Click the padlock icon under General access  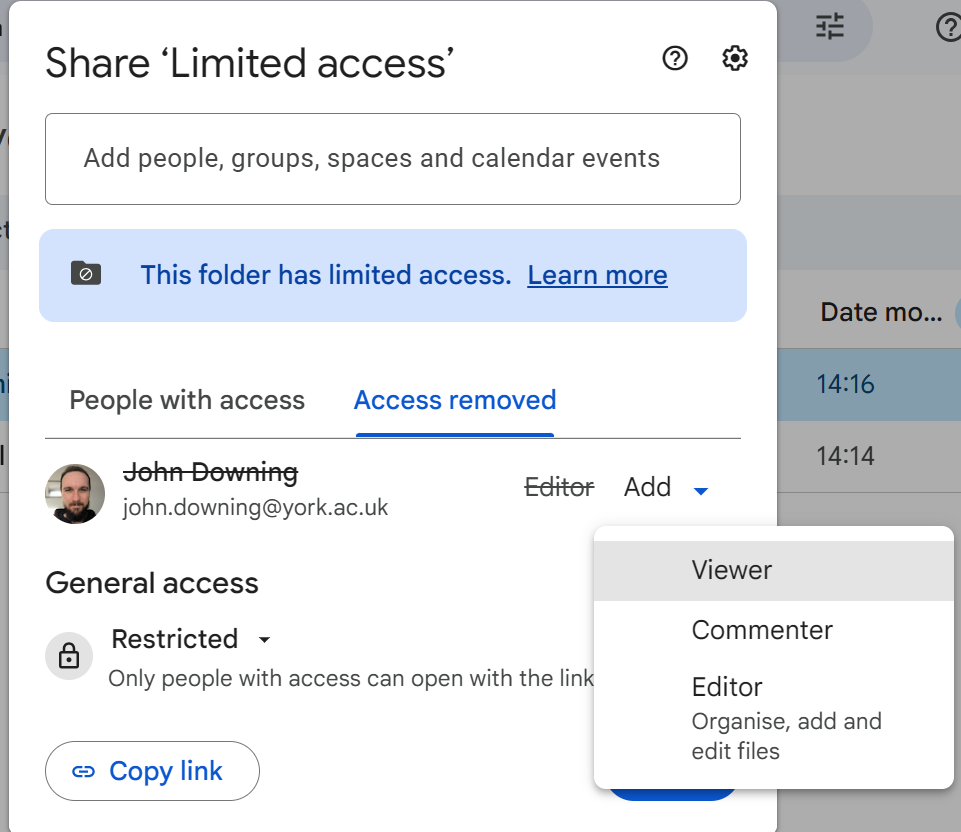[x=69, y=656]
